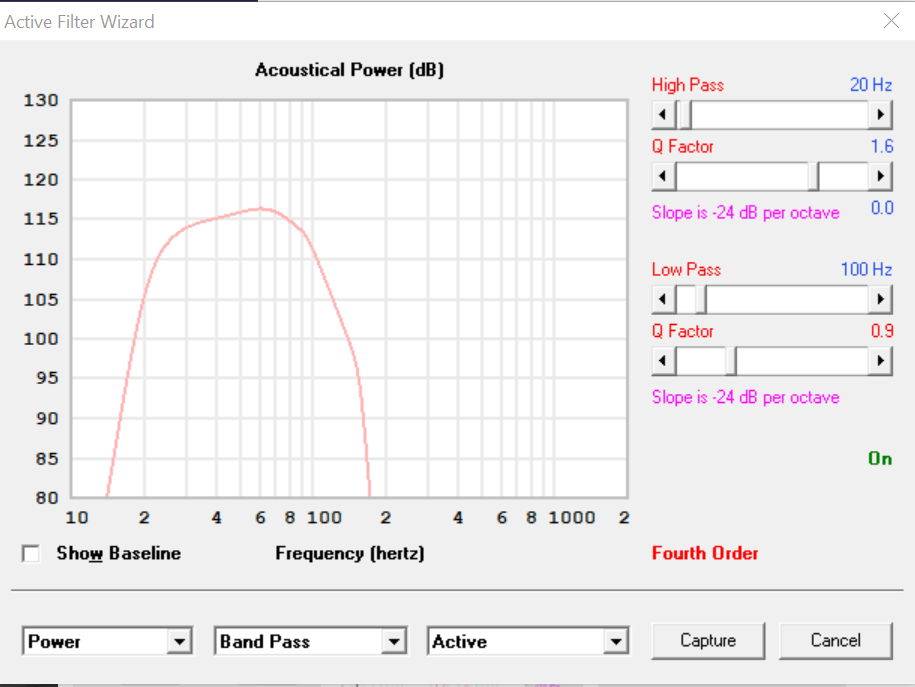The height and width of the screenshot is (687, 915).
Task: Click the Acoustical Power (dB) chart title
Action: coord(350,70)
